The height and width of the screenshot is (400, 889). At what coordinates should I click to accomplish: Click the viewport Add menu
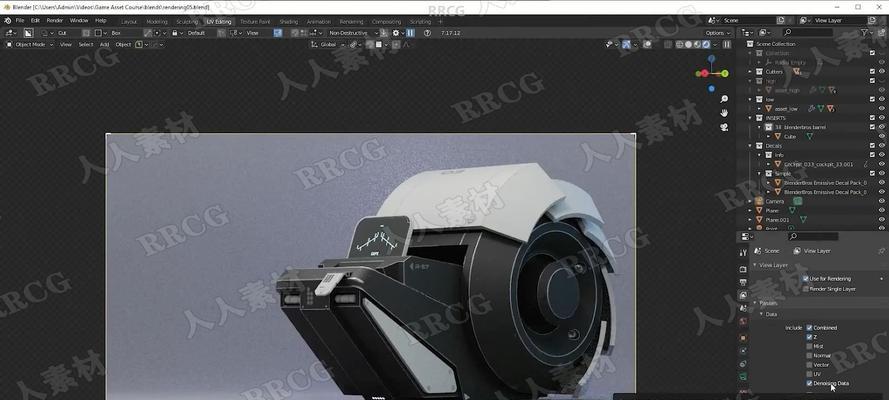tap(104, 44)
